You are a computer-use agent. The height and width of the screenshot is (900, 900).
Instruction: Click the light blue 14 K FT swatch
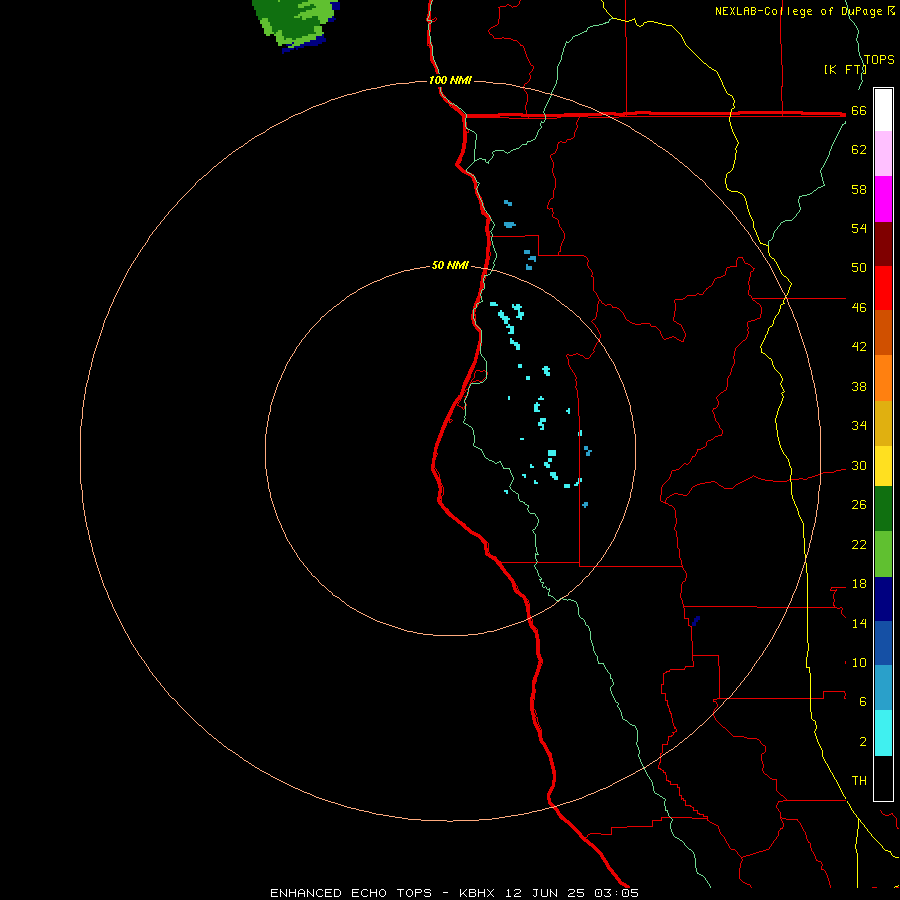tap(883, 688)
